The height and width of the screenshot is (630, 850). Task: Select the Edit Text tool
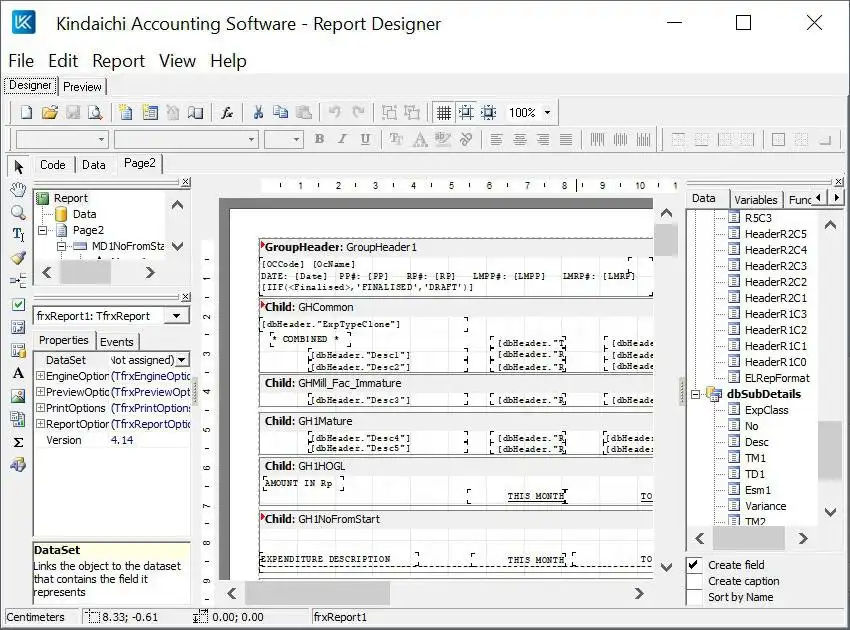tap(18, 235)
